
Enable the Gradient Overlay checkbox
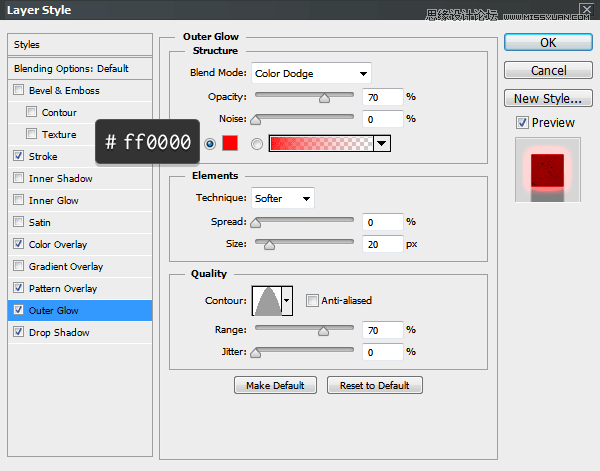tap(18, 266)
